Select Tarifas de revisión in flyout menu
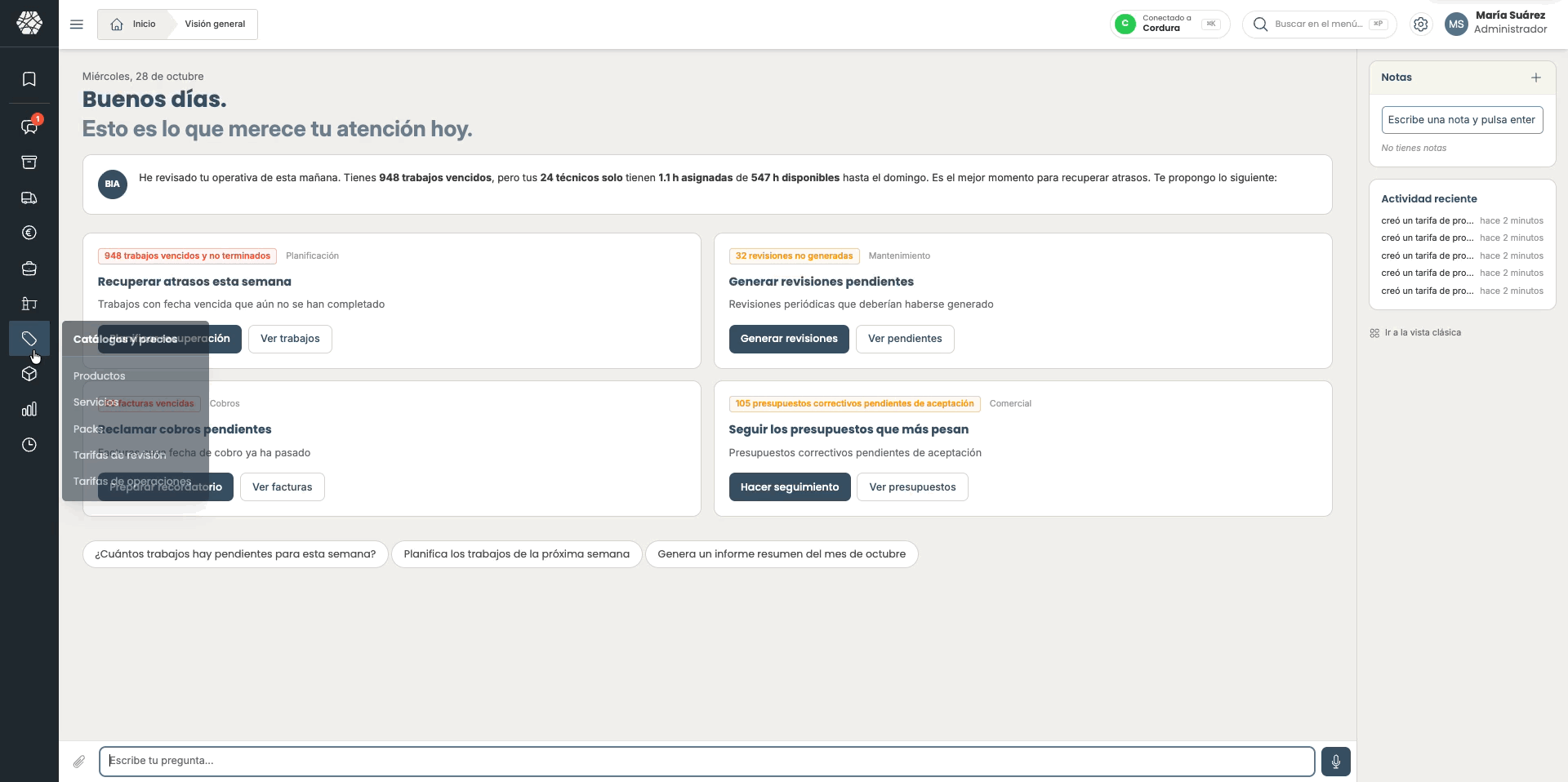This screenshot has width=1568, height=782. coord(119,455)
